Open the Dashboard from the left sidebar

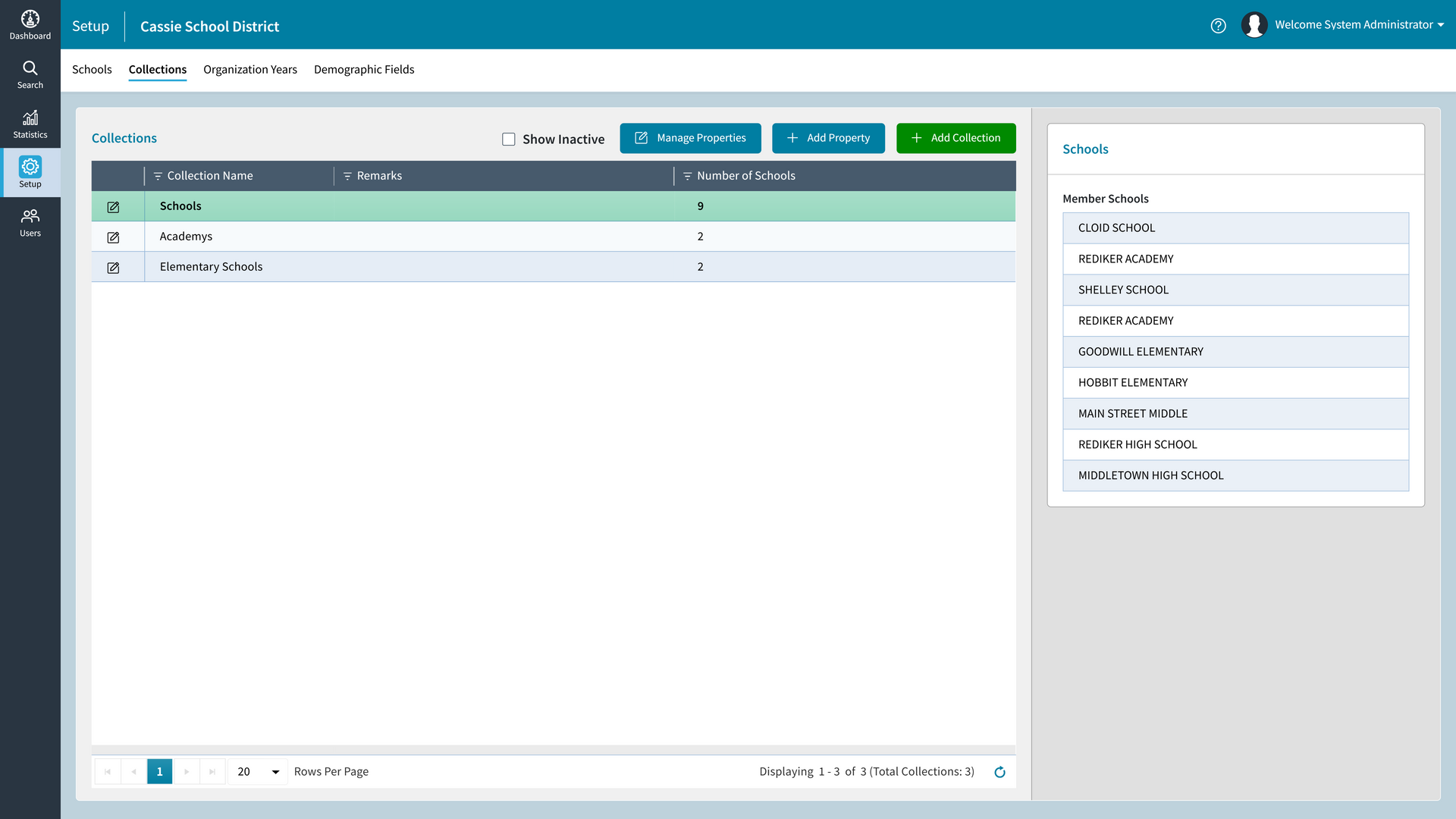click(x=30, y=24)
